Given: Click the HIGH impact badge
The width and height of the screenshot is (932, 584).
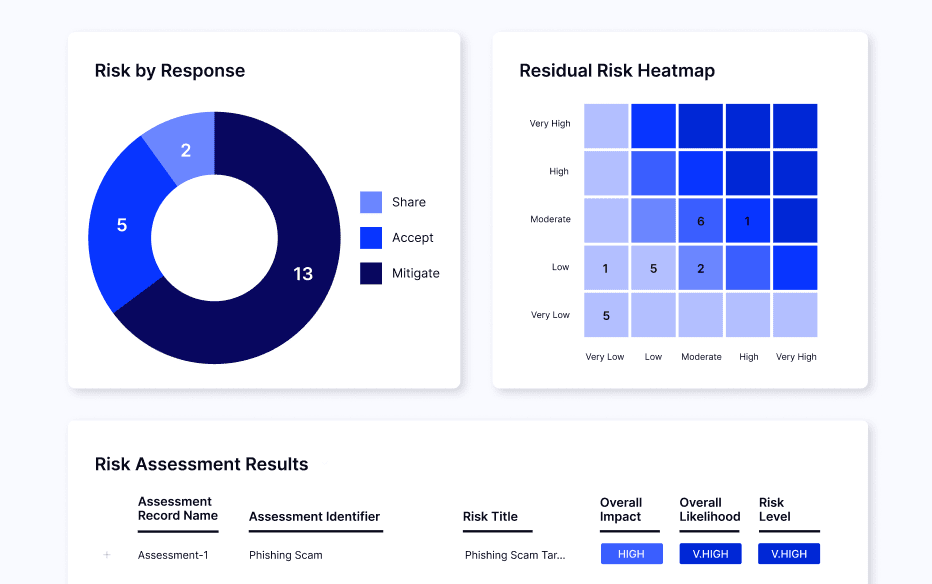Looking at the screenshot, I should (631, 553).
